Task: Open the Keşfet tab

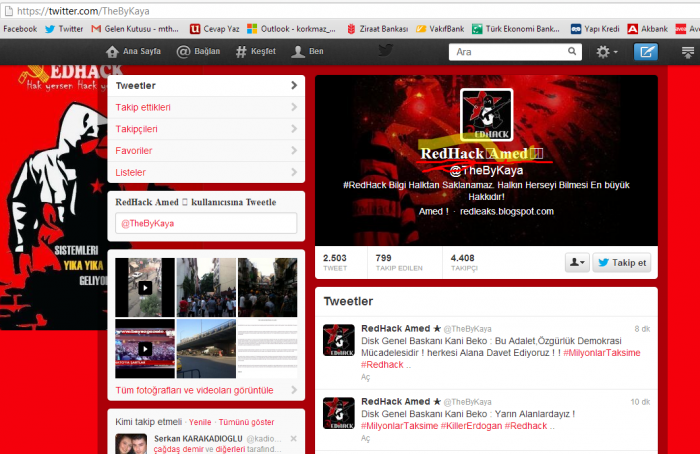Action: point(254,51)
